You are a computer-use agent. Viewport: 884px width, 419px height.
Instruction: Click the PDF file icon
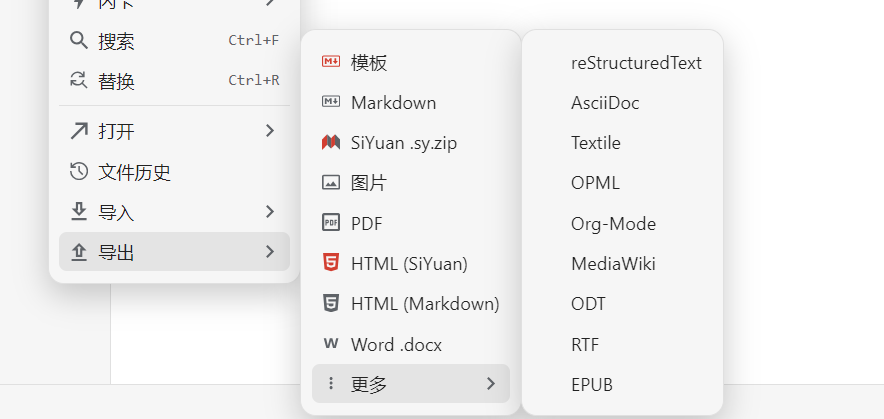(x=331, y=223)
